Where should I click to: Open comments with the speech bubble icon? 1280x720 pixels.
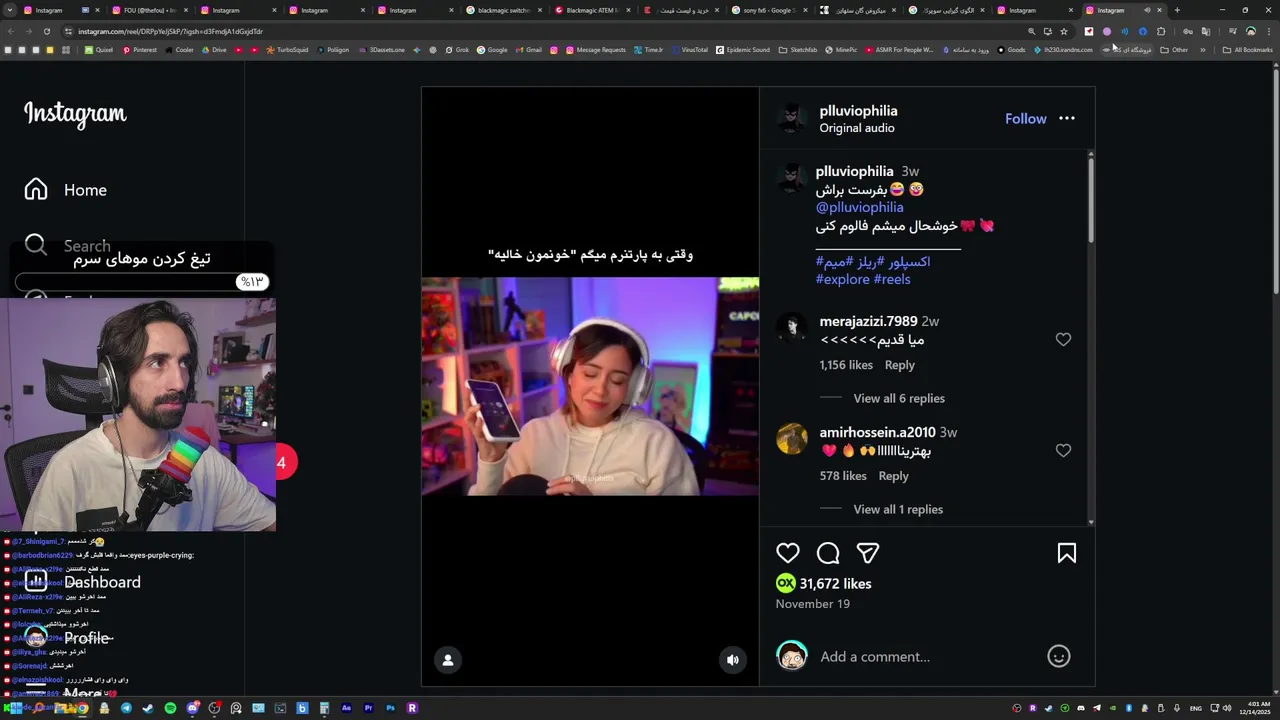pyautogui.click(x=828, y=553)
